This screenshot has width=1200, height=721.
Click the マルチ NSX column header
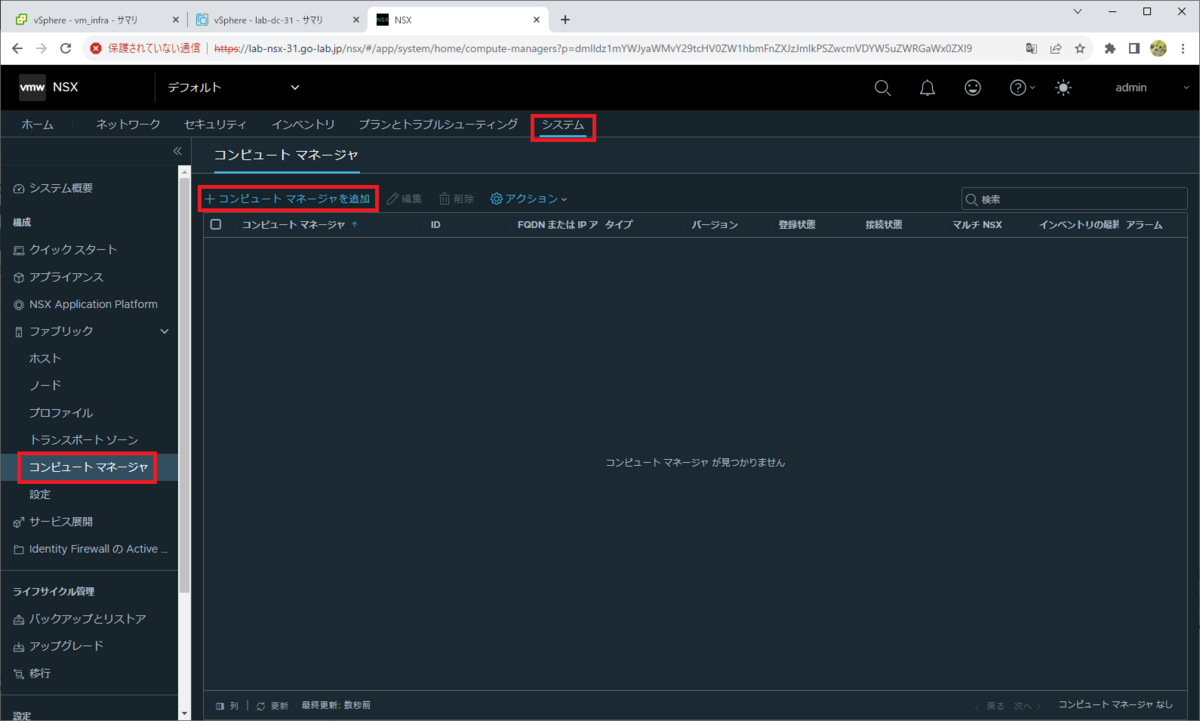click(x=977, y=225)
